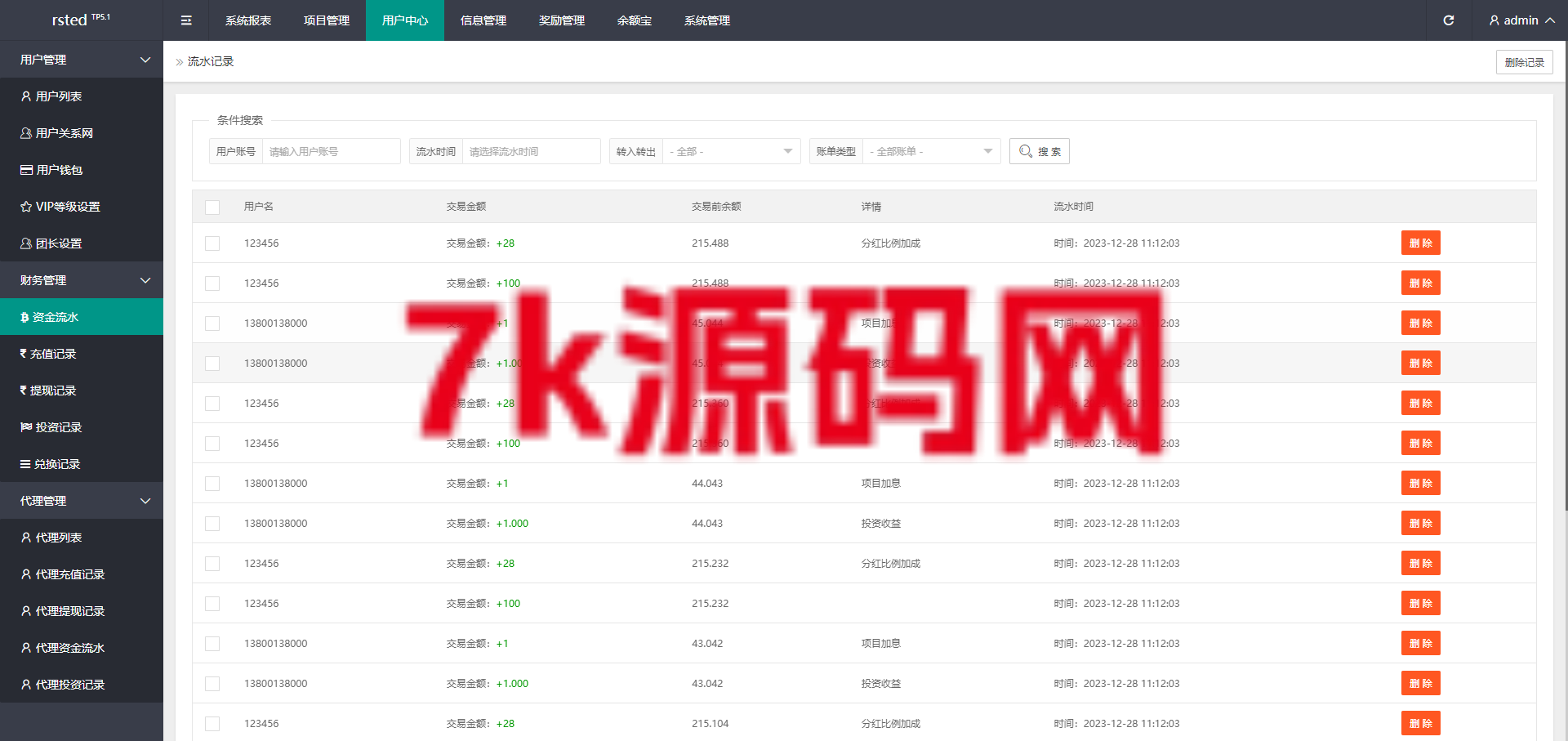Click the 搜索 search button
This screenshot has height=741, width=1568.
point(1040,151)
